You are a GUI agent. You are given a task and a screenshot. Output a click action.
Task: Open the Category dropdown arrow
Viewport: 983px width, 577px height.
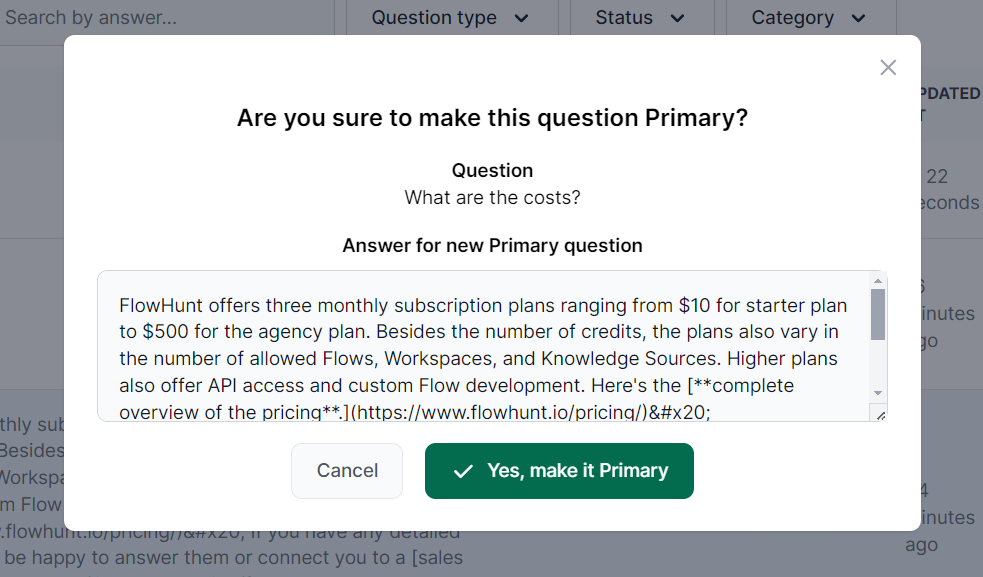[858, 17]
